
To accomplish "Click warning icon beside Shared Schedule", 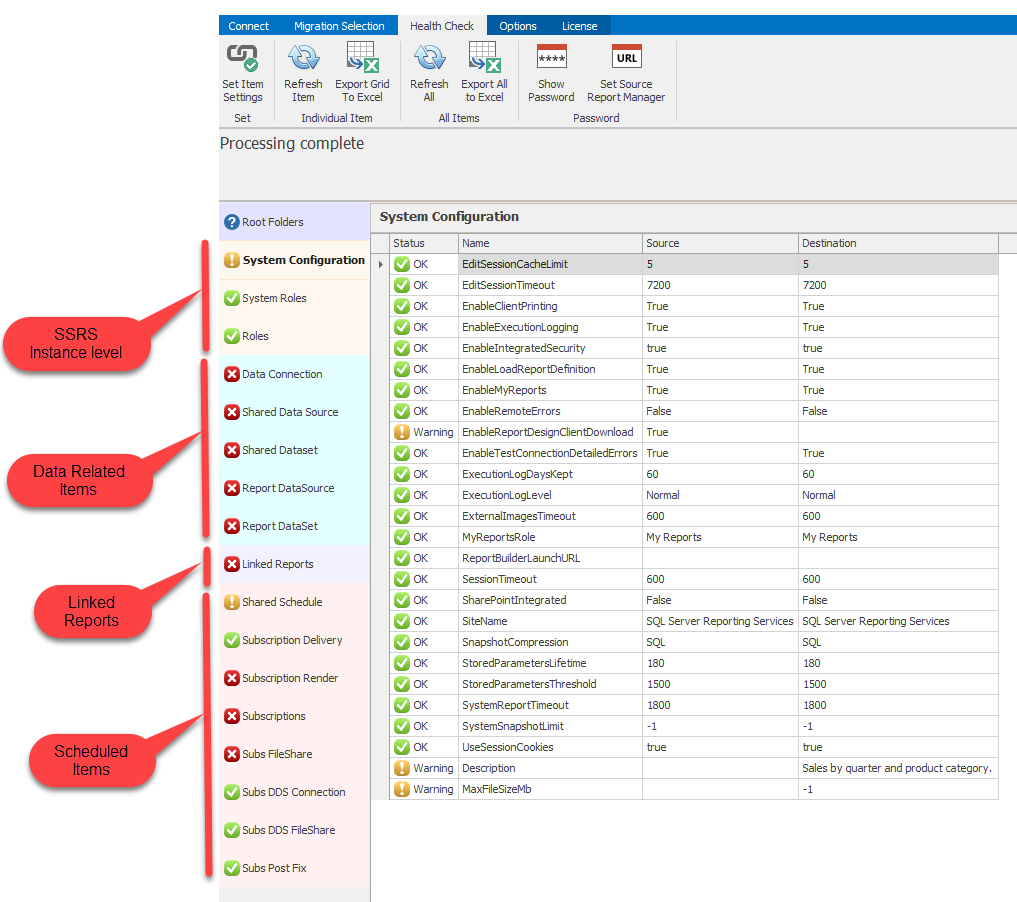I will (232, 602).
